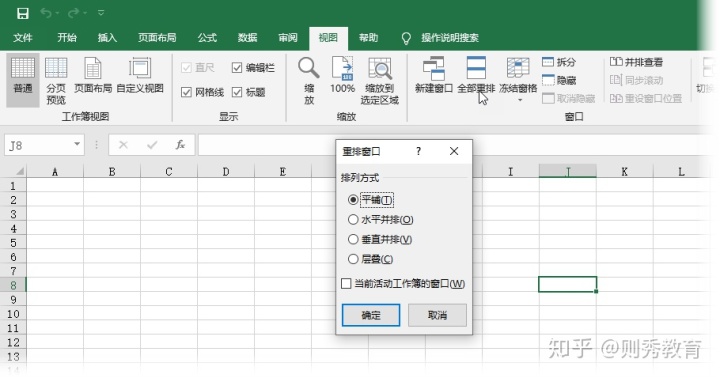Switch to the 插入 tab

tap(107, 38)
